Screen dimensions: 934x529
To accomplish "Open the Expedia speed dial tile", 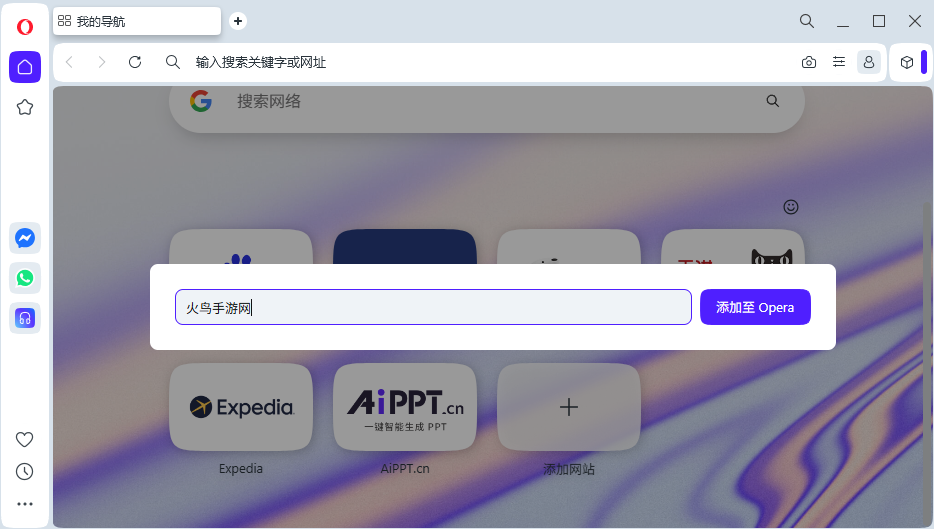I will (x=241, y=407).
